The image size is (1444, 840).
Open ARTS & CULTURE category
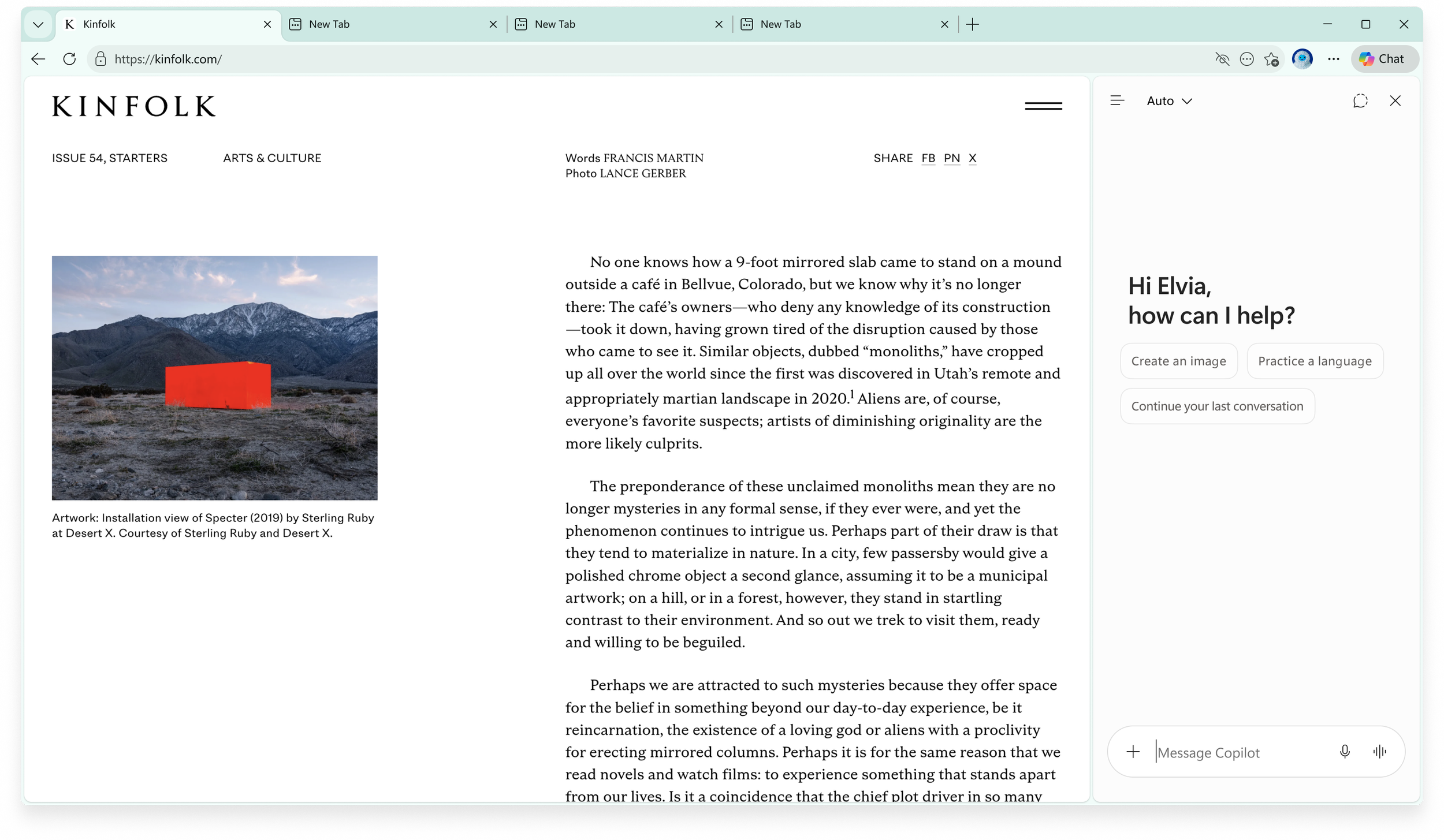tap(272, 158)
